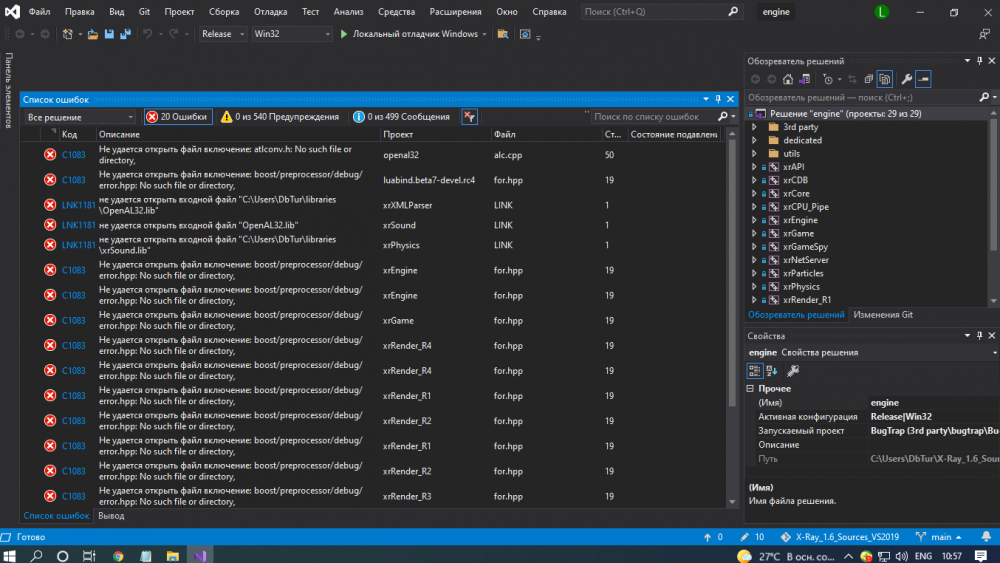Toggle the Сообщения messages filter
Viewport: 1000px width, 563px height.
[402, 117]
